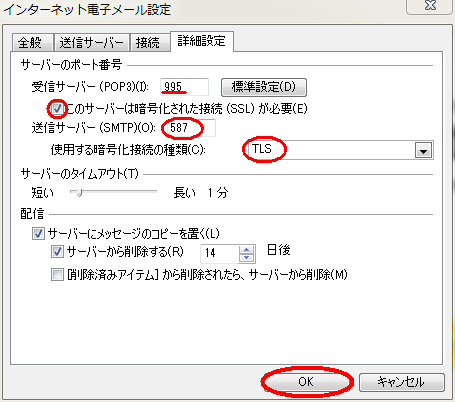Switch to the 全般 tab
The width and height of the screenshot is (455, 402).
[32, 43]
